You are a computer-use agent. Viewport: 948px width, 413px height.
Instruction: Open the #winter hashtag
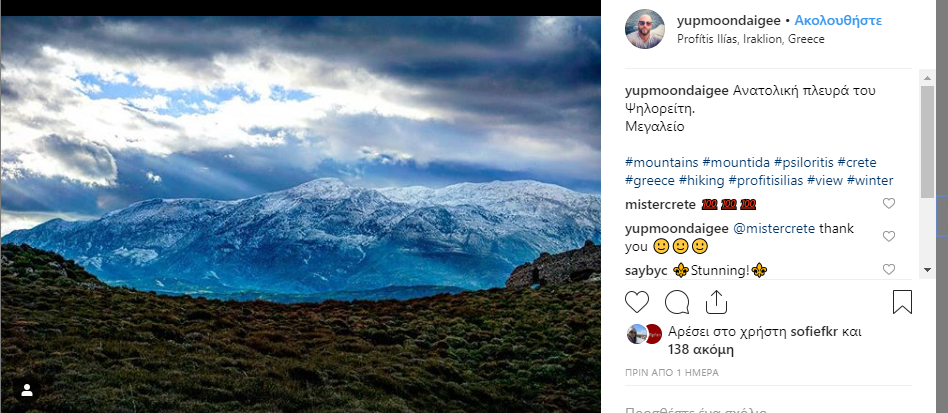pyautogui.click(x=869, y=181)
